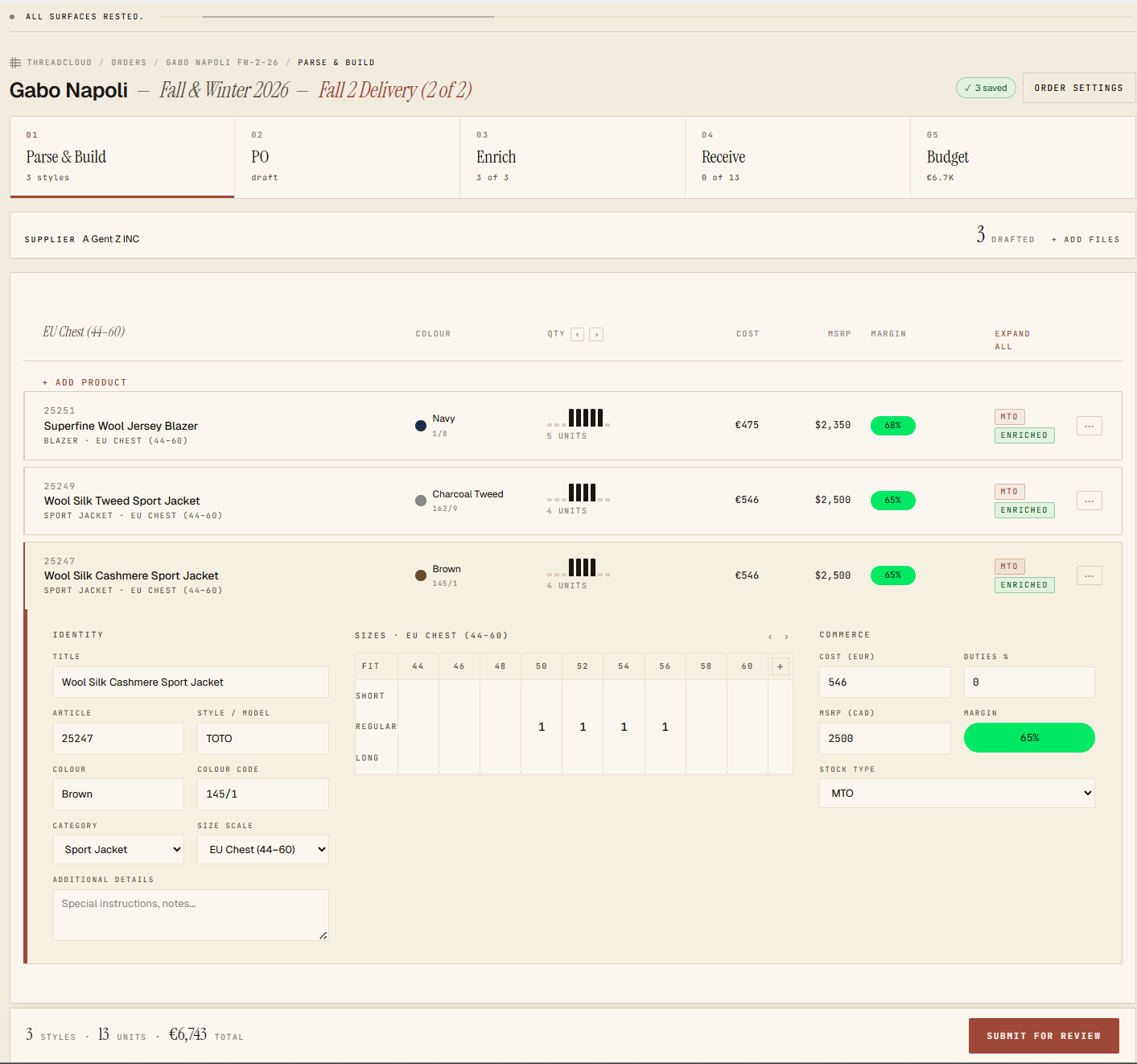Click the Title input field
This screenshot has width=1137, height=1064.
(191, 682)
